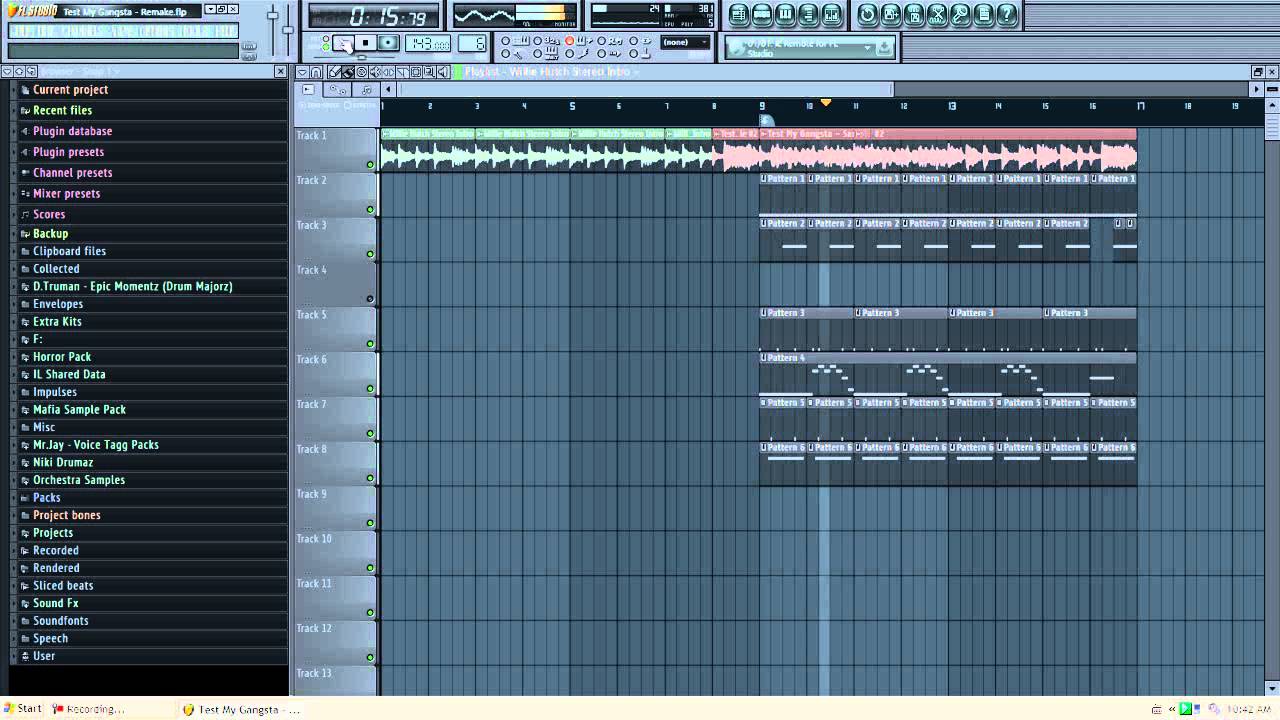Select the Slip tool in Playlist toolbar
The height and width of the screenshot is (720, 1280).
point(388,72)
